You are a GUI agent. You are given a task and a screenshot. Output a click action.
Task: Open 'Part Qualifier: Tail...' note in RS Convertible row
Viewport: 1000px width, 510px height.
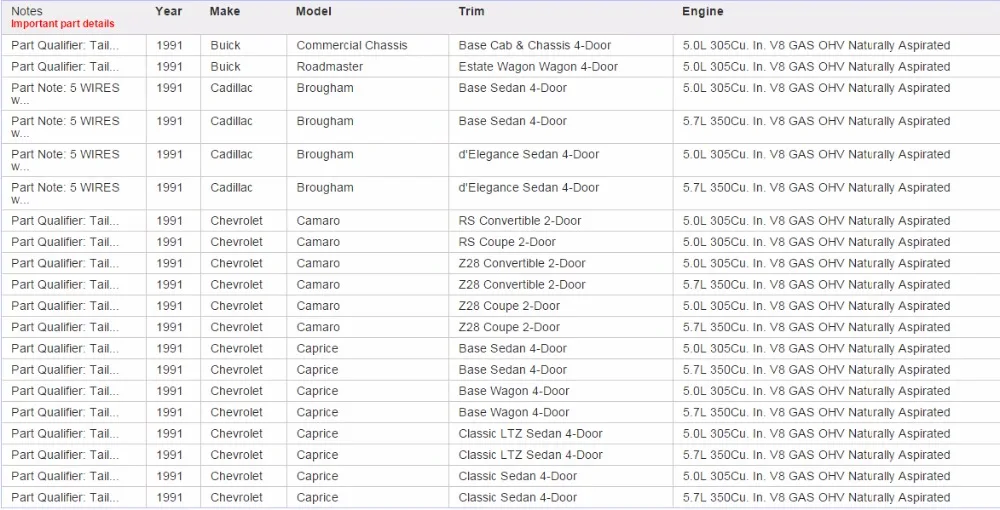coord(64,221)
